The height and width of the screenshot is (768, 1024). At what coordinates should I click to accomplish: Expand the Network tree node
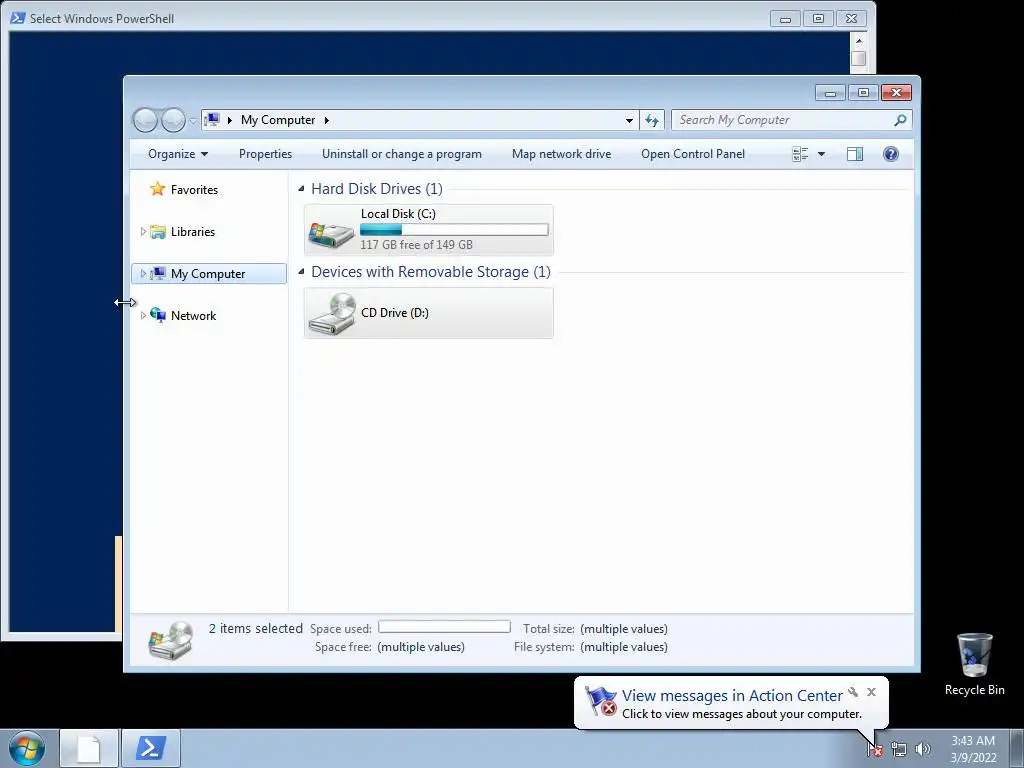(143, 315)
